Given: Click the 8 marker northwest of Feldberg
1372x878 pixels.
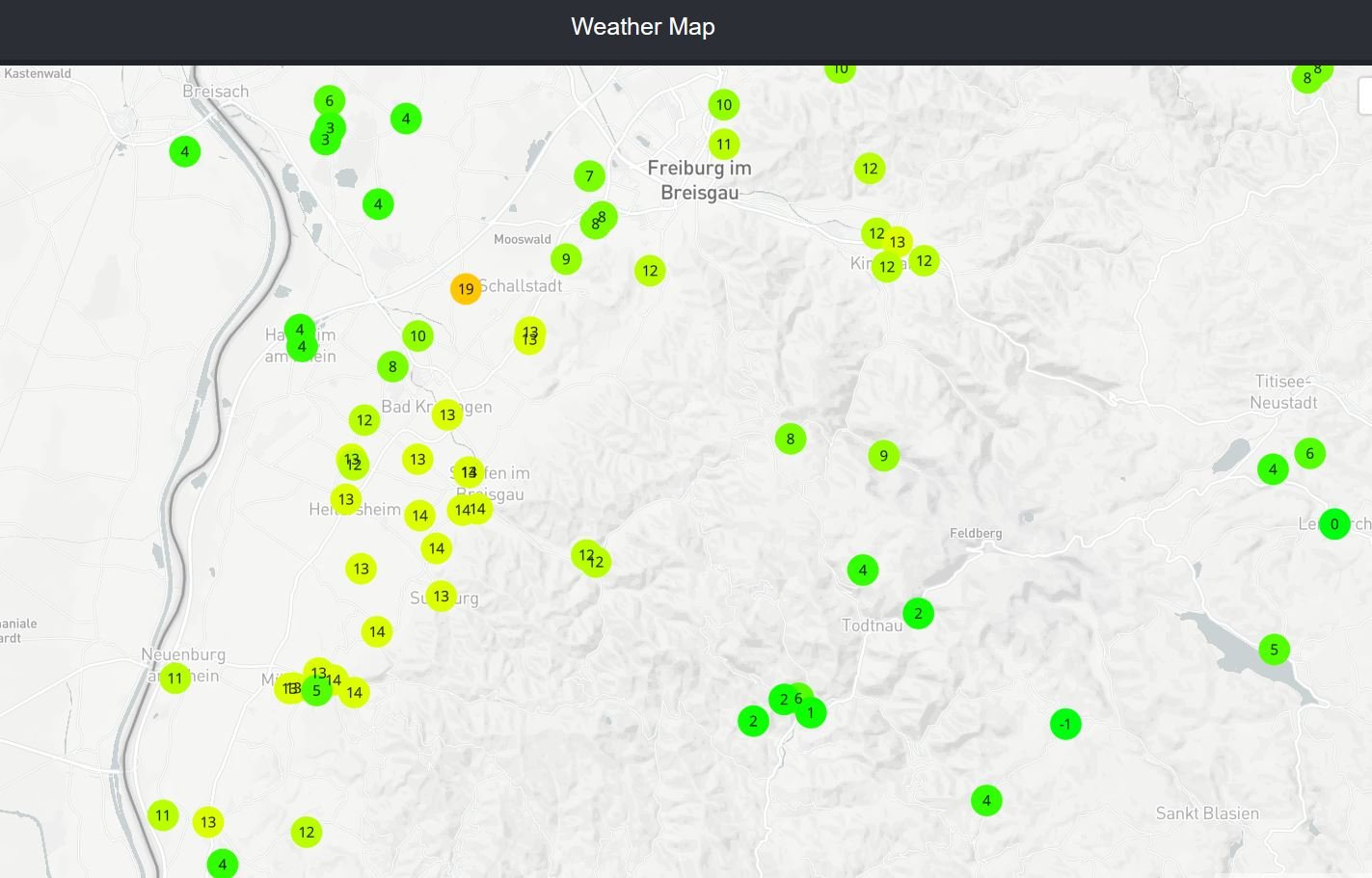Looking at the screenshot, I should [x=791, y=439].
